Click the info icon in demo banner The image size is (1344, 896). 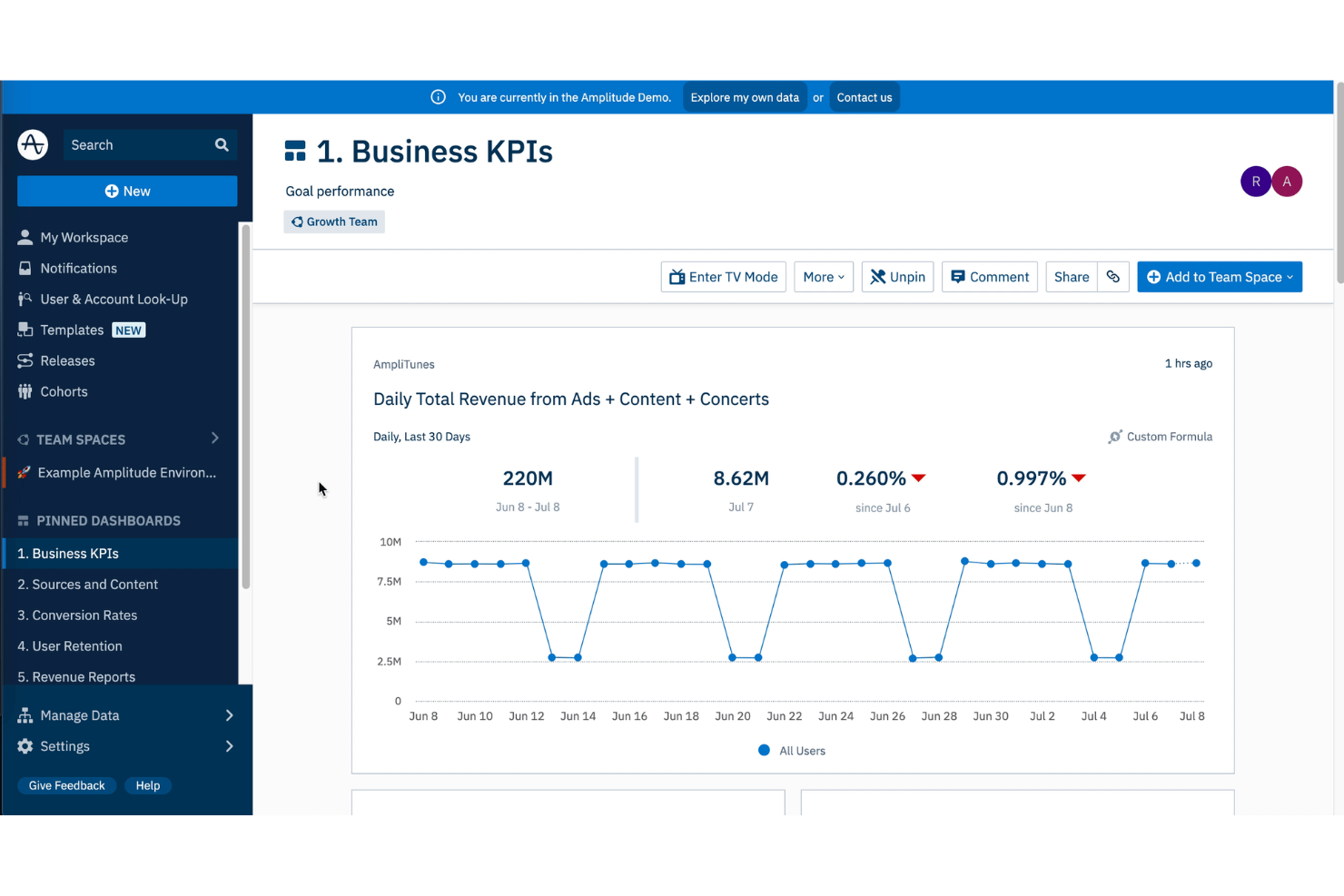click(438, 97)
